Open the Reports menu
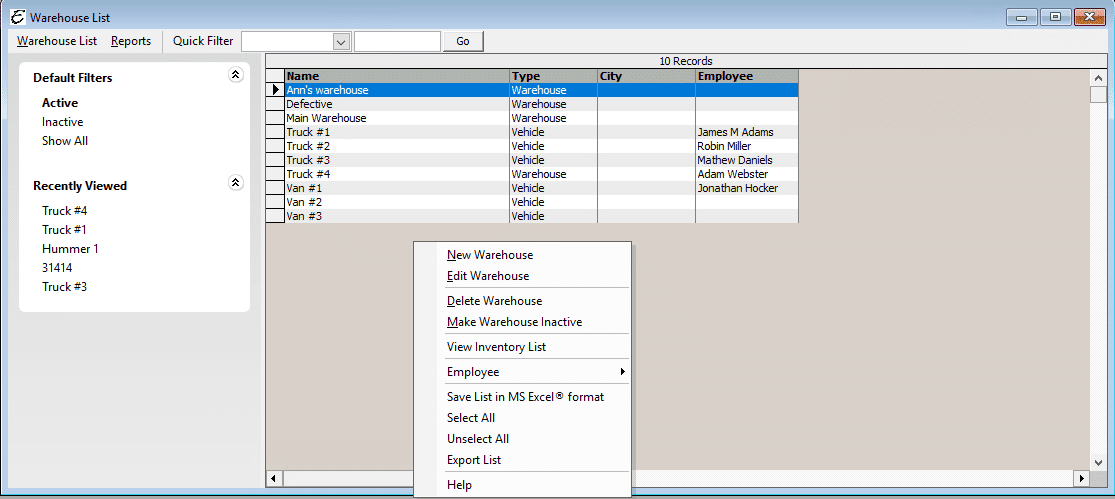 click(x=131, y=41)
